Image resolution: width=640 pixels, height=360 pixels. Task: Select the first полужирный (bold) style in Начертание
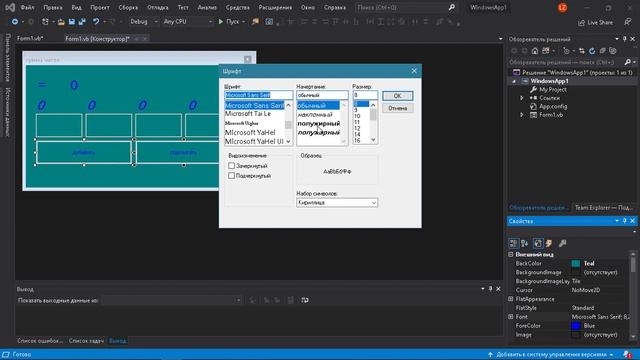coord(319,123)
